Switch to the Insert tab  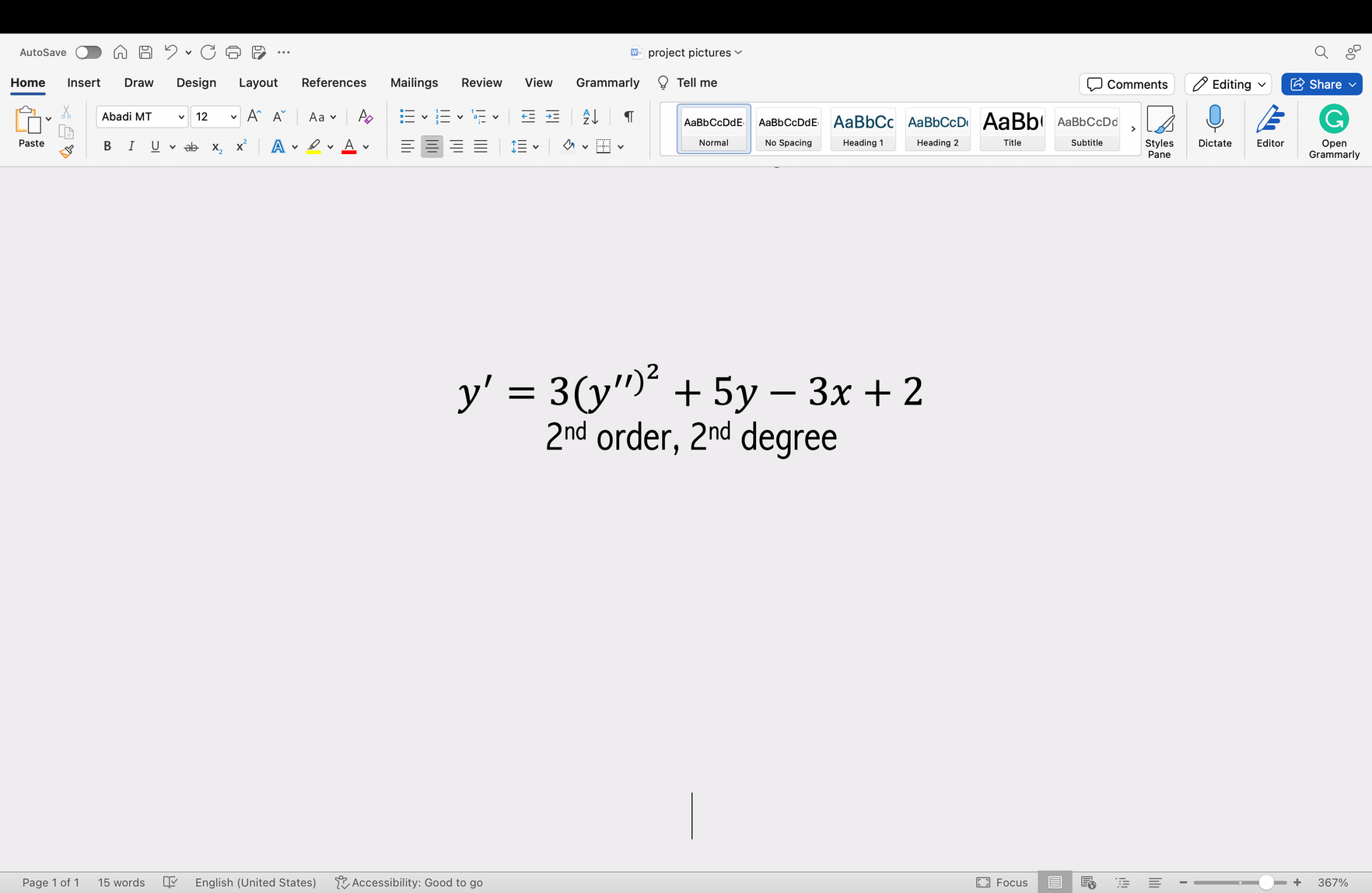click(x=83, y=82)
